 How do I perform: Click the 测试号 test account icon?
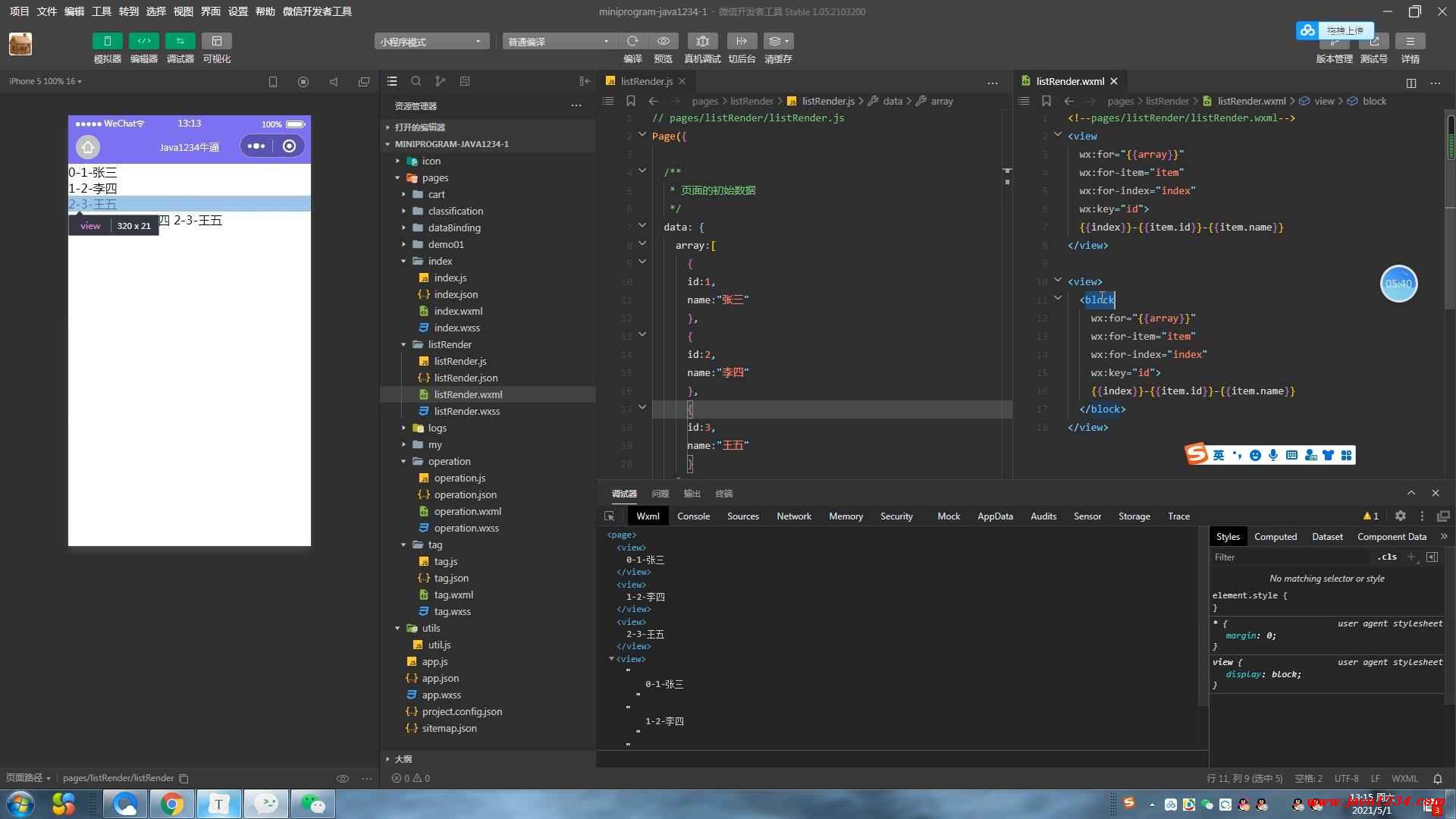click(x=1373, y=41)
